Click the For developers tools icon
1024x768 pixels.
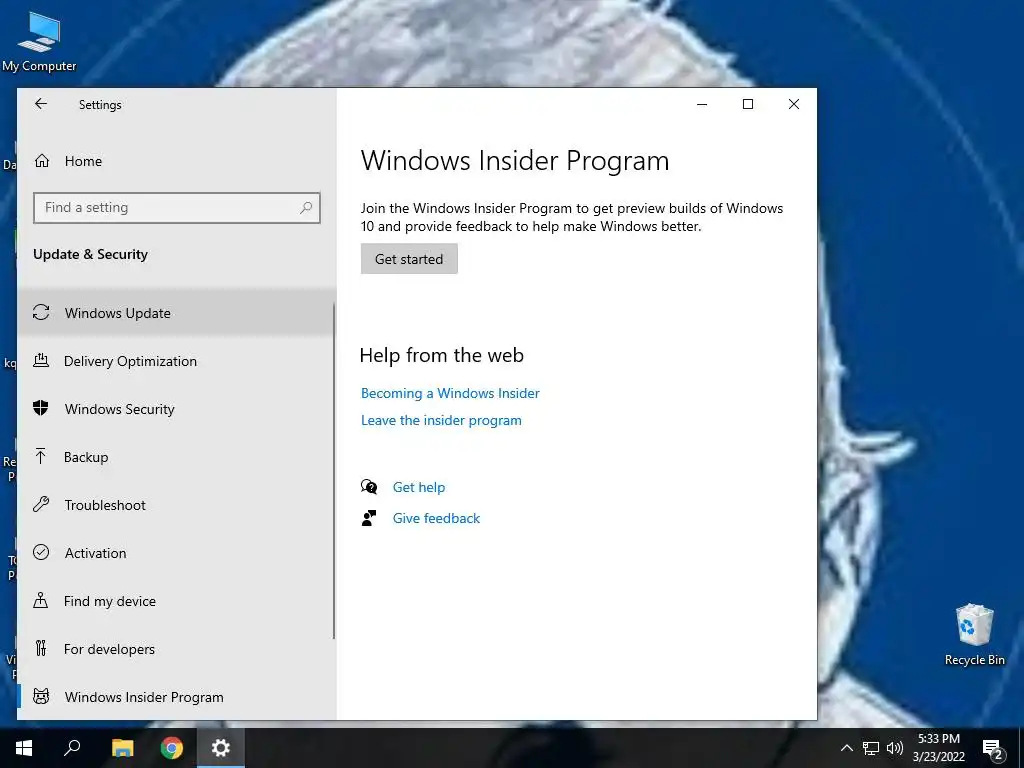point(41,648)
